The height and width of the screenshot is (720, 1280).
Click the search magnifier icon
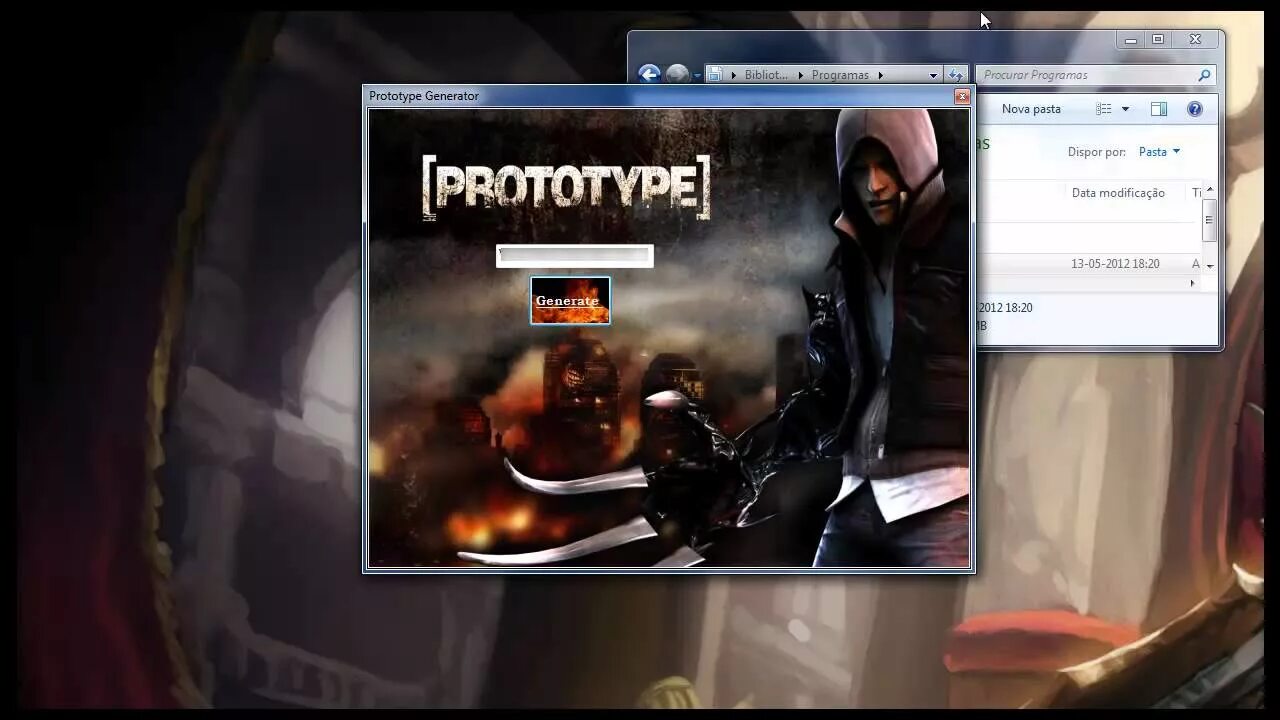pos(1204,75)
